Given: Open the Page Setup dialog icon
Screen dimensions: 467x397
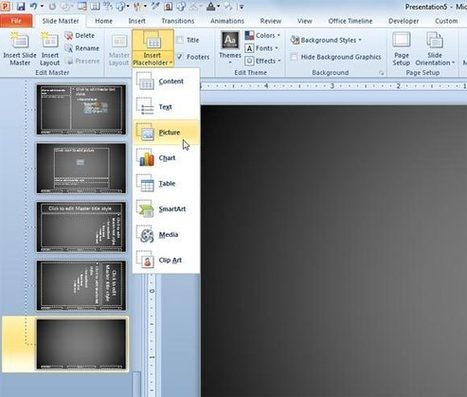Looking at the screenshot, I should [401, 41].
